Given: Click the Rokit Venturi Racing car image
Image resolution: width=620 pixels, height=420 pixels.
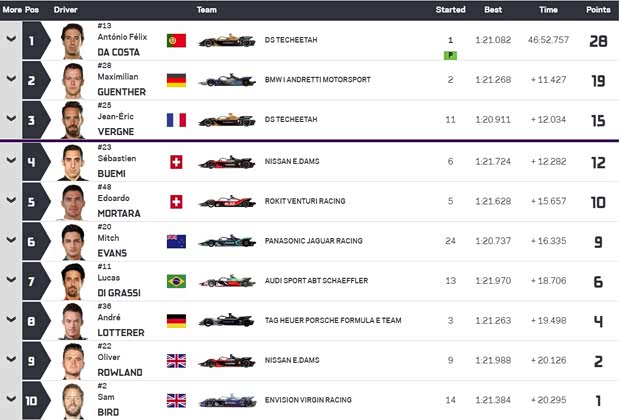Looking at the screenshot, I should point(227,201).
